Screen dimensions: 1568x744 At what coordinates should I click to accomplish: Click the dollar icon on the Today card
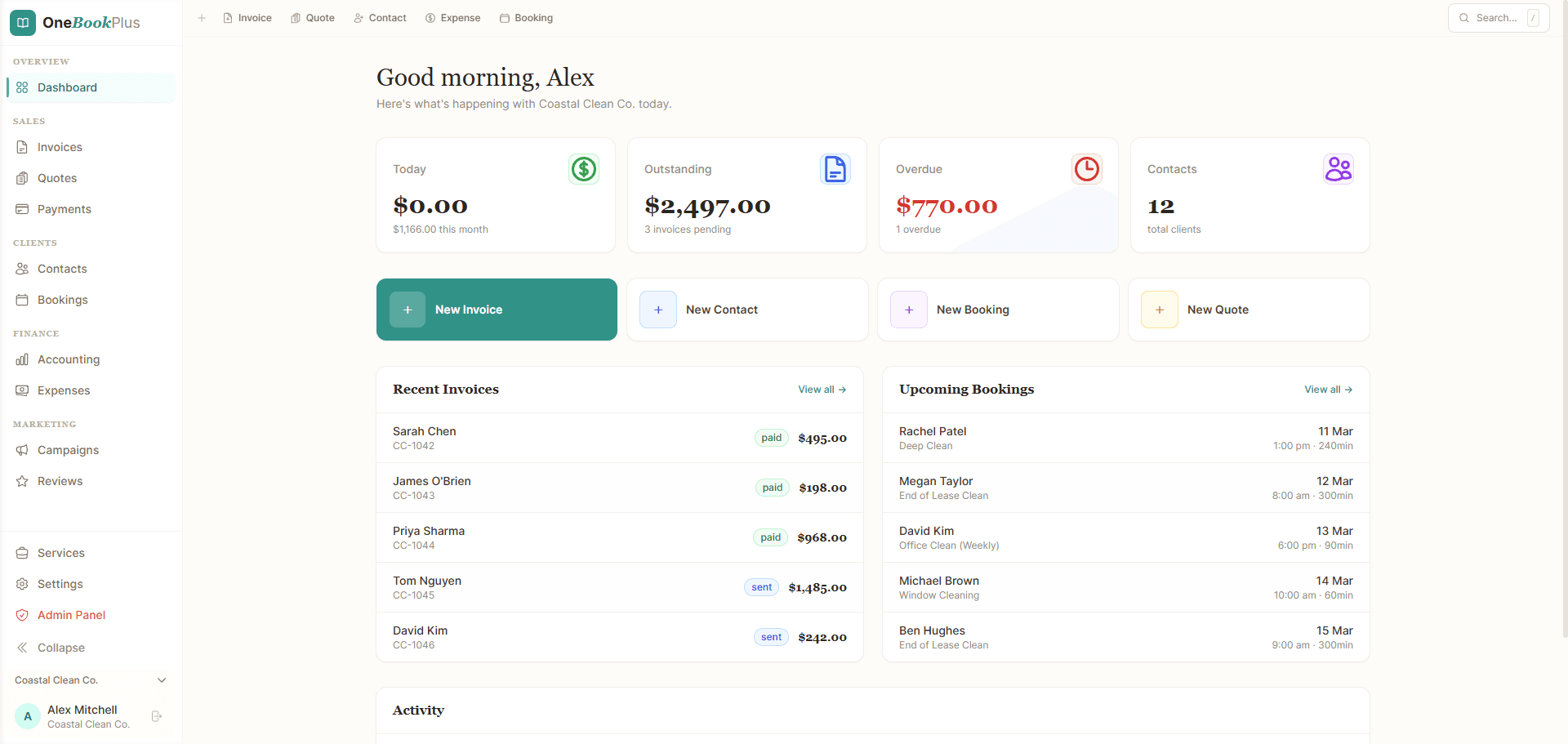(583, 169)
